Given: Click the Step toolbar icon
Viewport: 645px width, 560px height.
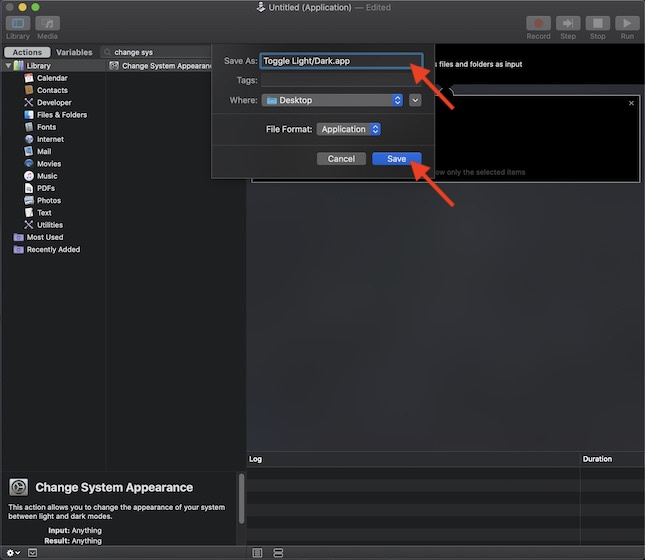Looking at the screenshot, I should (x=568, y=23).
